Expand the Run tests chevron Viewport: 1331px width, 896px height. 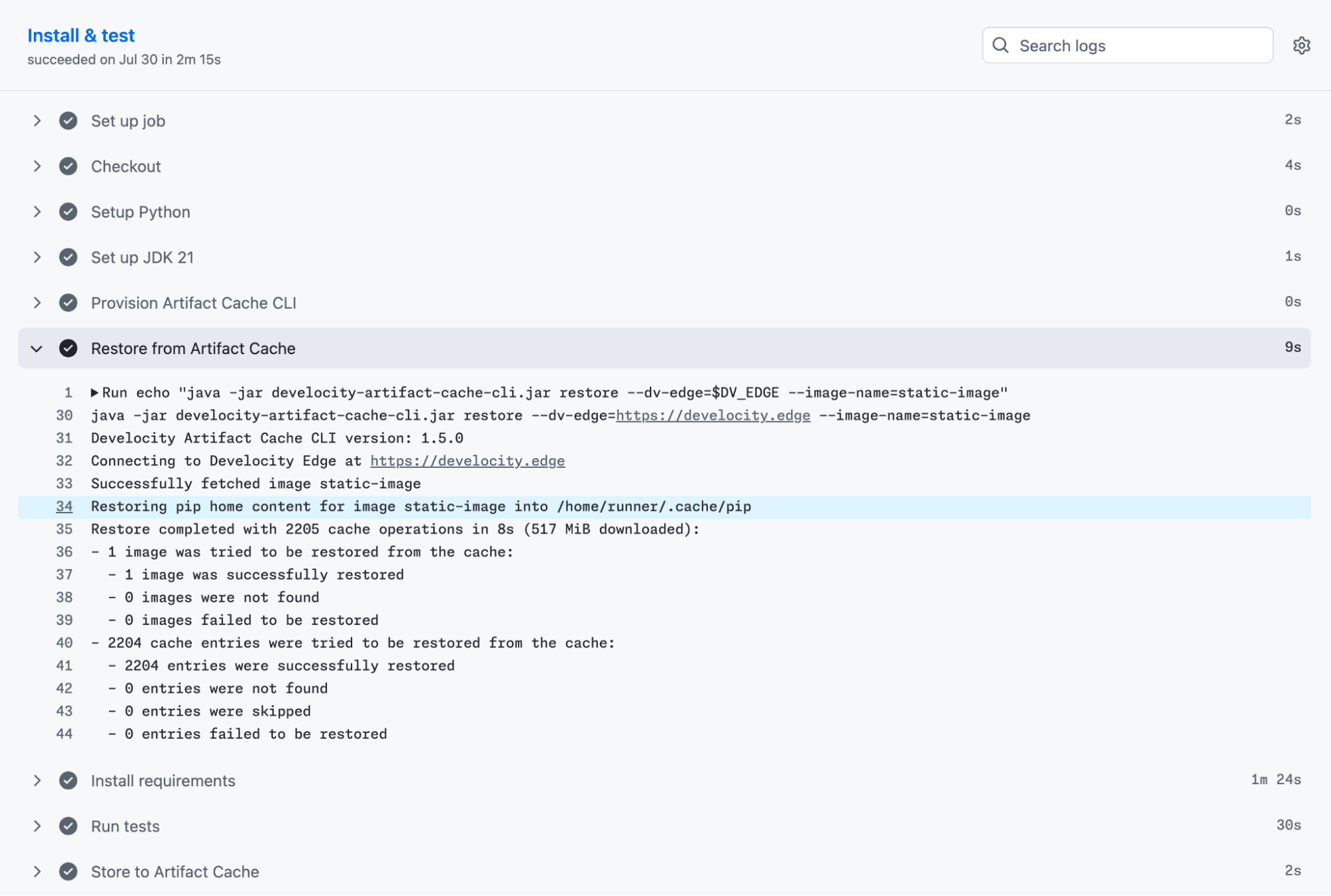pyautogui.click(x=37, y=826)
